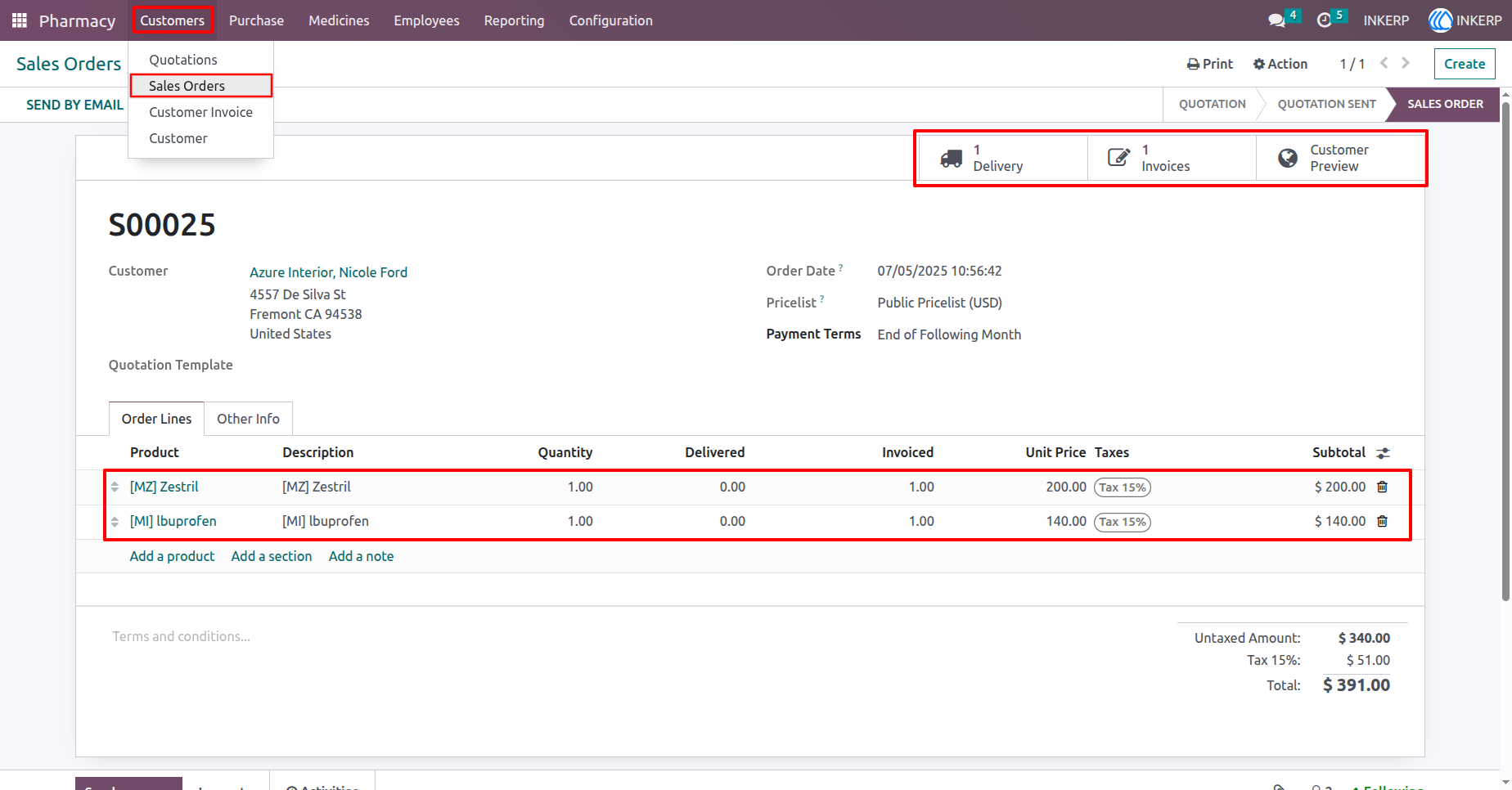Open the [MI] Ibuprofen product link

pyautogui.click(x=173, y=521)
